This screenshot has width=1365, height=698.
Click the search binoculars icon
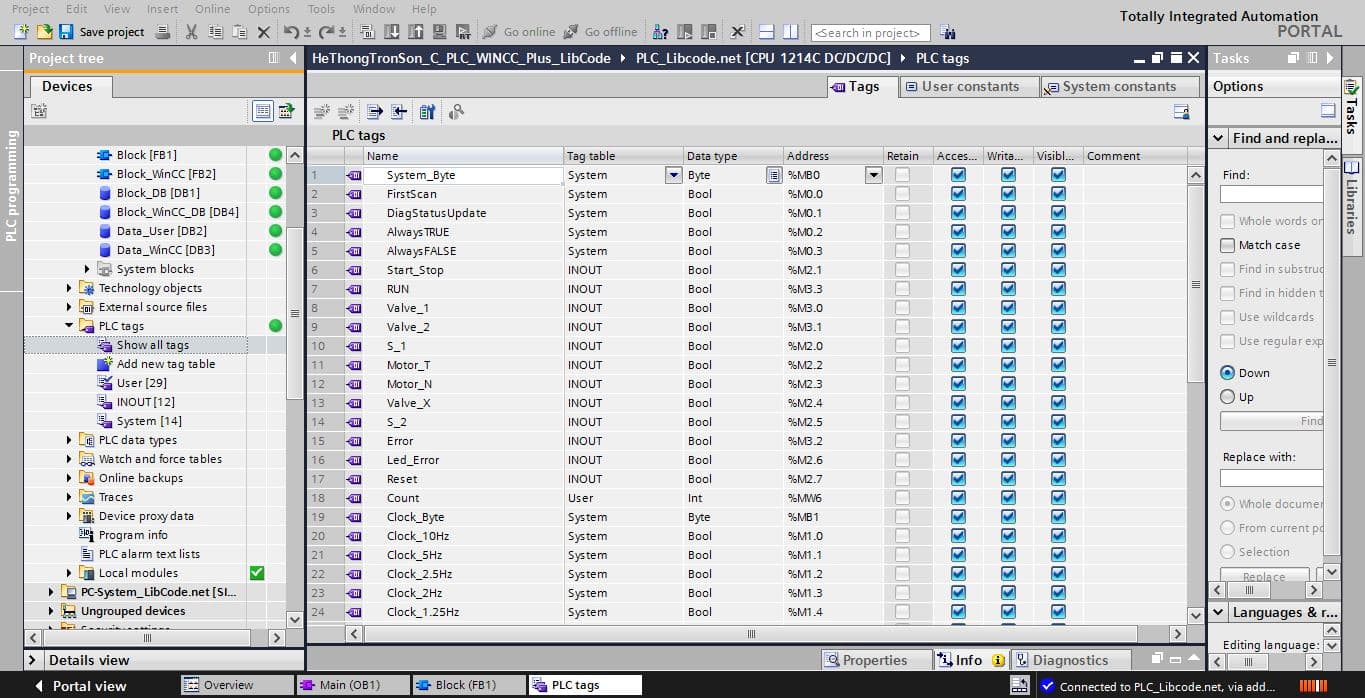coord(948,32)
